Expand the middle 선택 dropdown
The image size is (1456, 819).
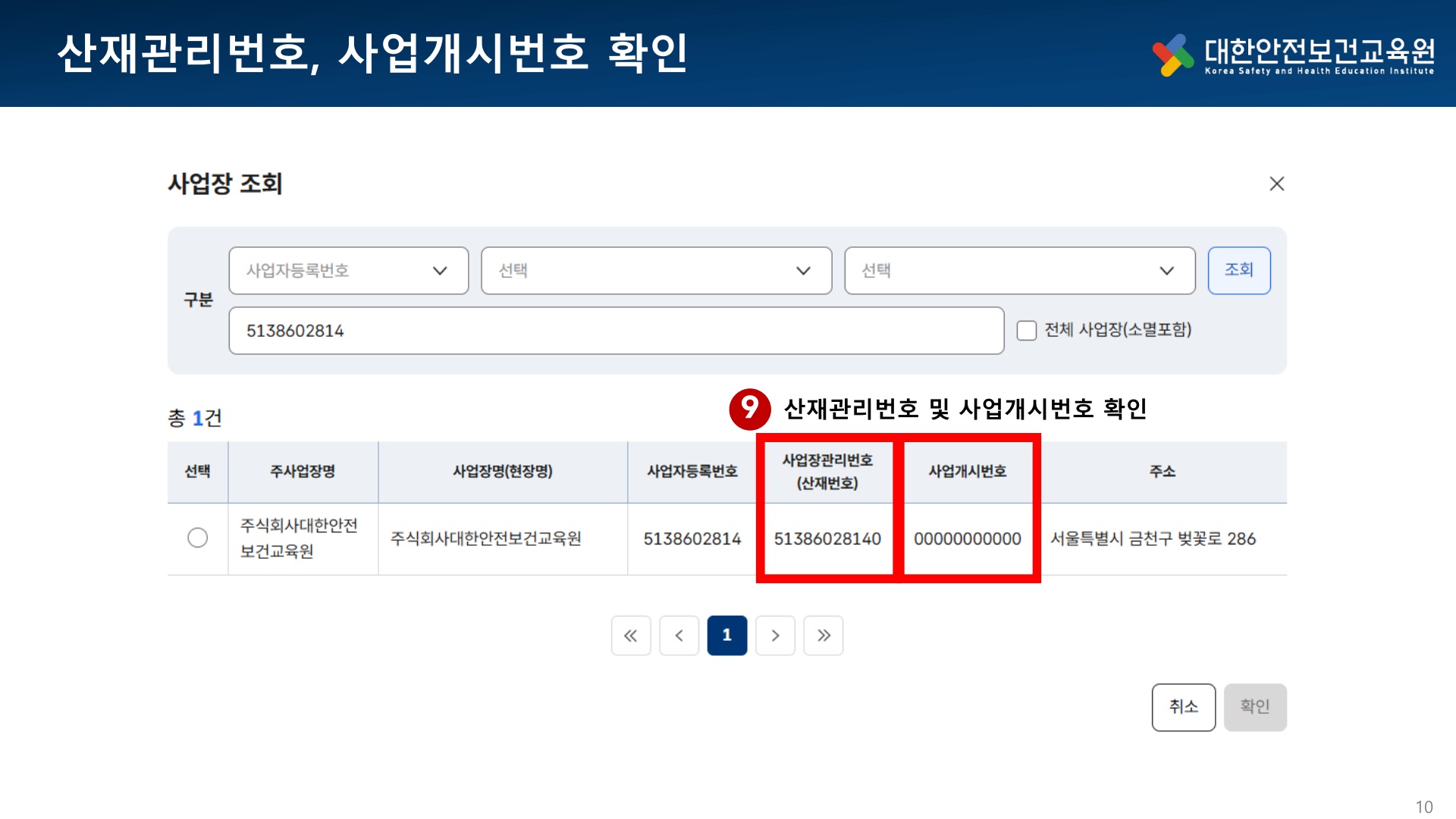pos(656,271)
